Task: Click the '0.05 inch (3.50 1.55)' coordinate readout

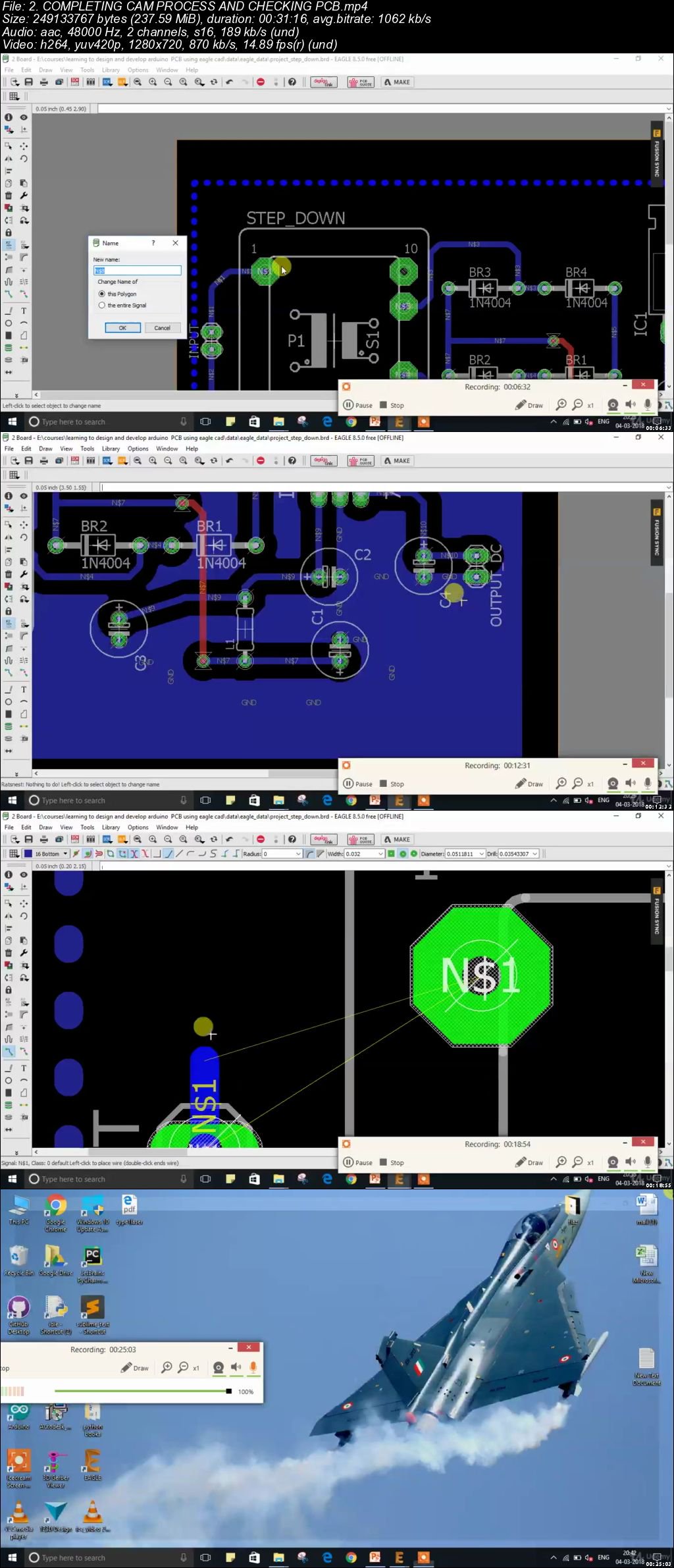Action: click(61, 487)
